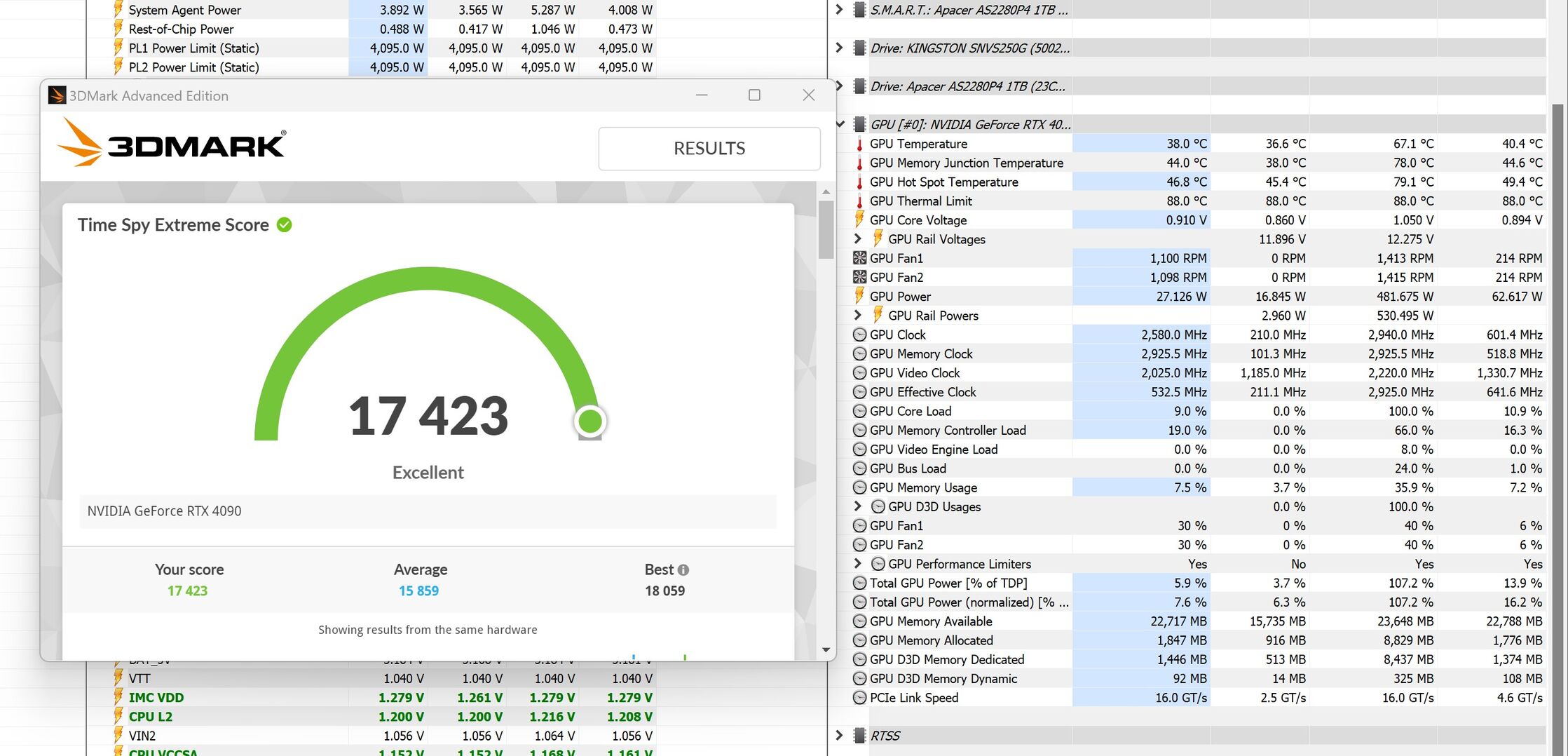Expand the GPU Performance Limiters group

click(x=857, y=563)
